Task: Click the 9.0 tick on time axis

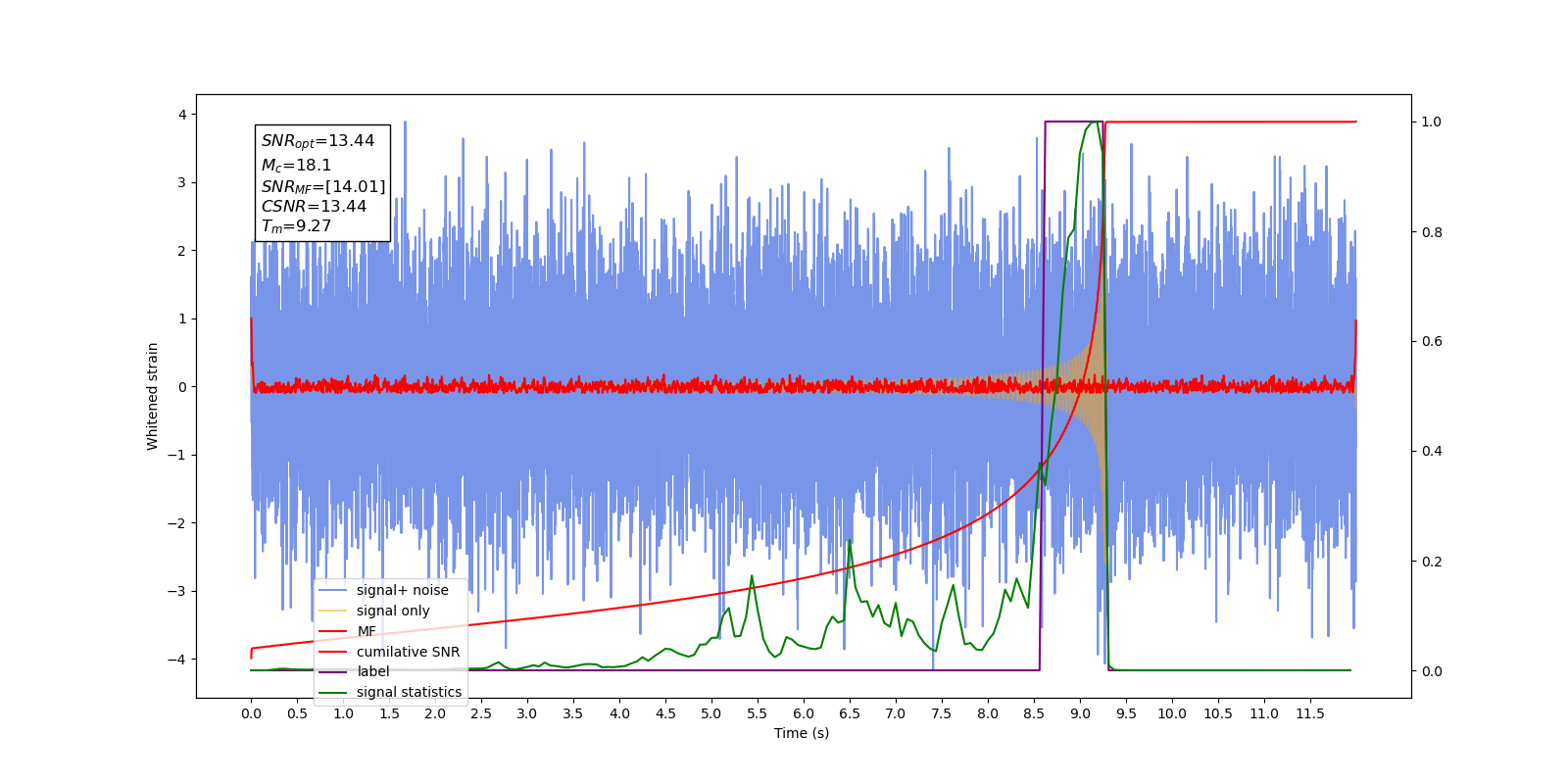Action: [1080, 713]
